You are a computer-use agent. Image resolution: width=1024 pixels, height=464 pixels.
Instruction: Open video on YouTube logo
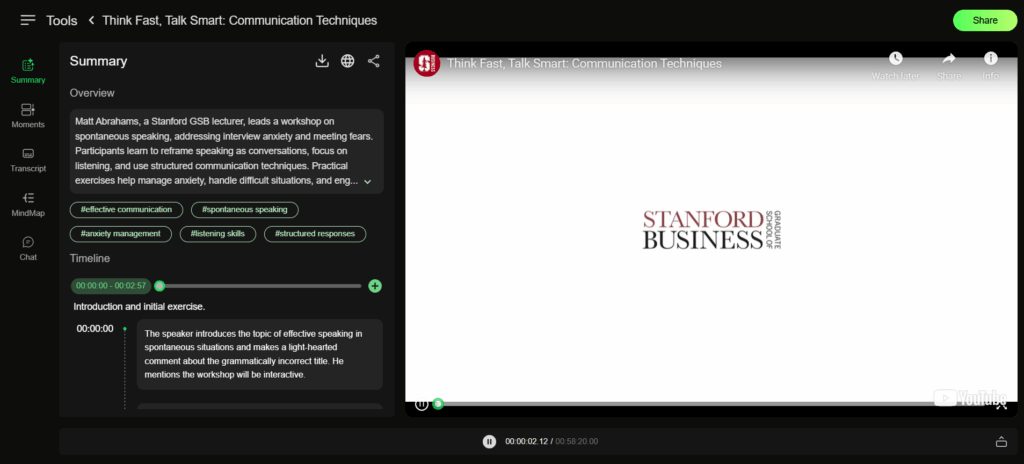tap(970, 397)
